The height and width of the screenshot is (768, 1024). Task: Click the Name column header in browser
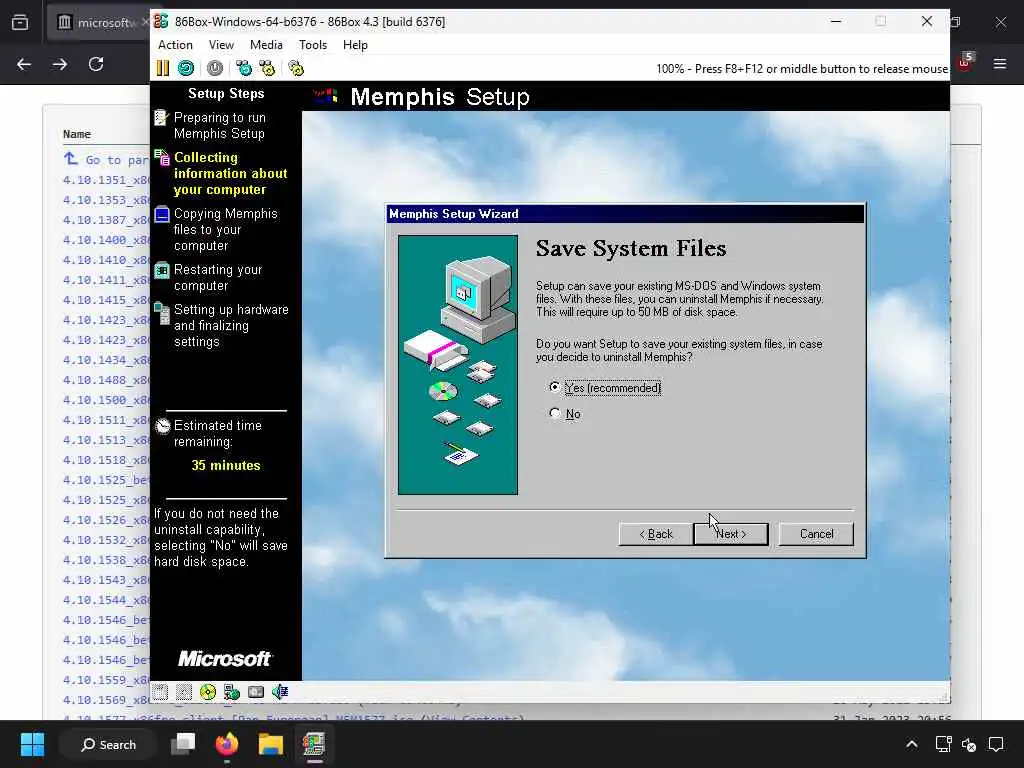(x=76, y=134)
